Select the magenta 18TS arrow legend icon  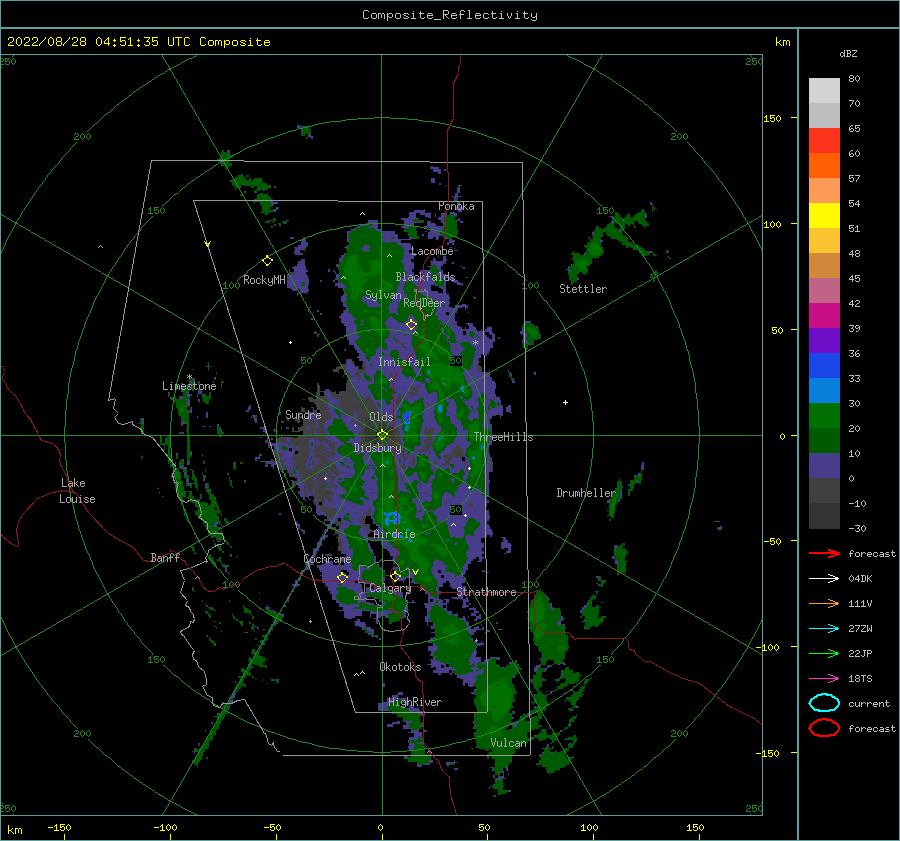tap(824, 679)
